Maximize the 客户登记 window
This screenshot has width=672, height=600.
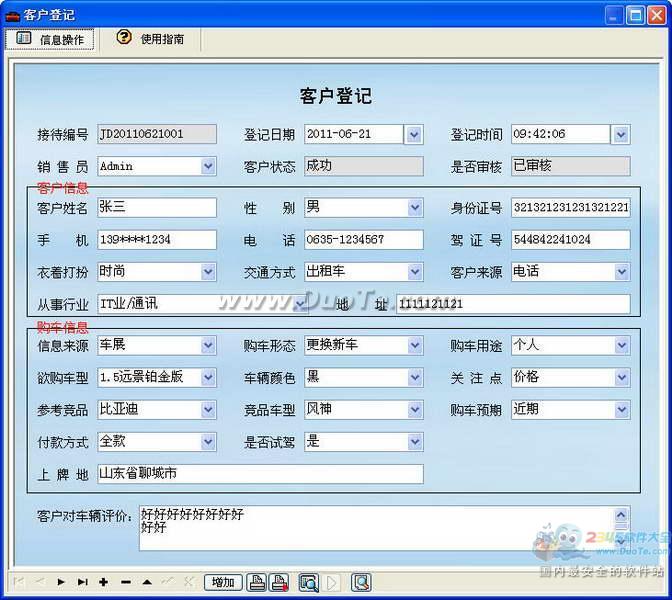point(636,15)
